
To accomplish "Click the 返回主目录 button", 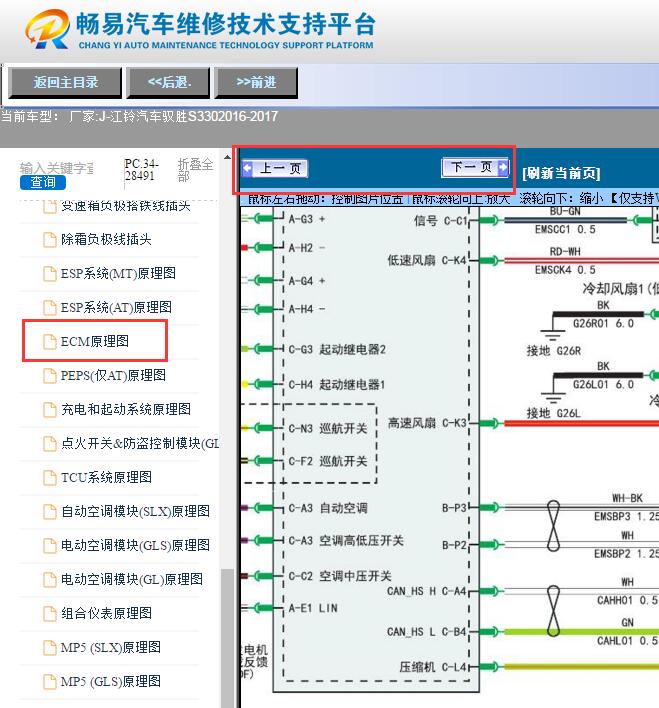I will click(x=65, y=83).
